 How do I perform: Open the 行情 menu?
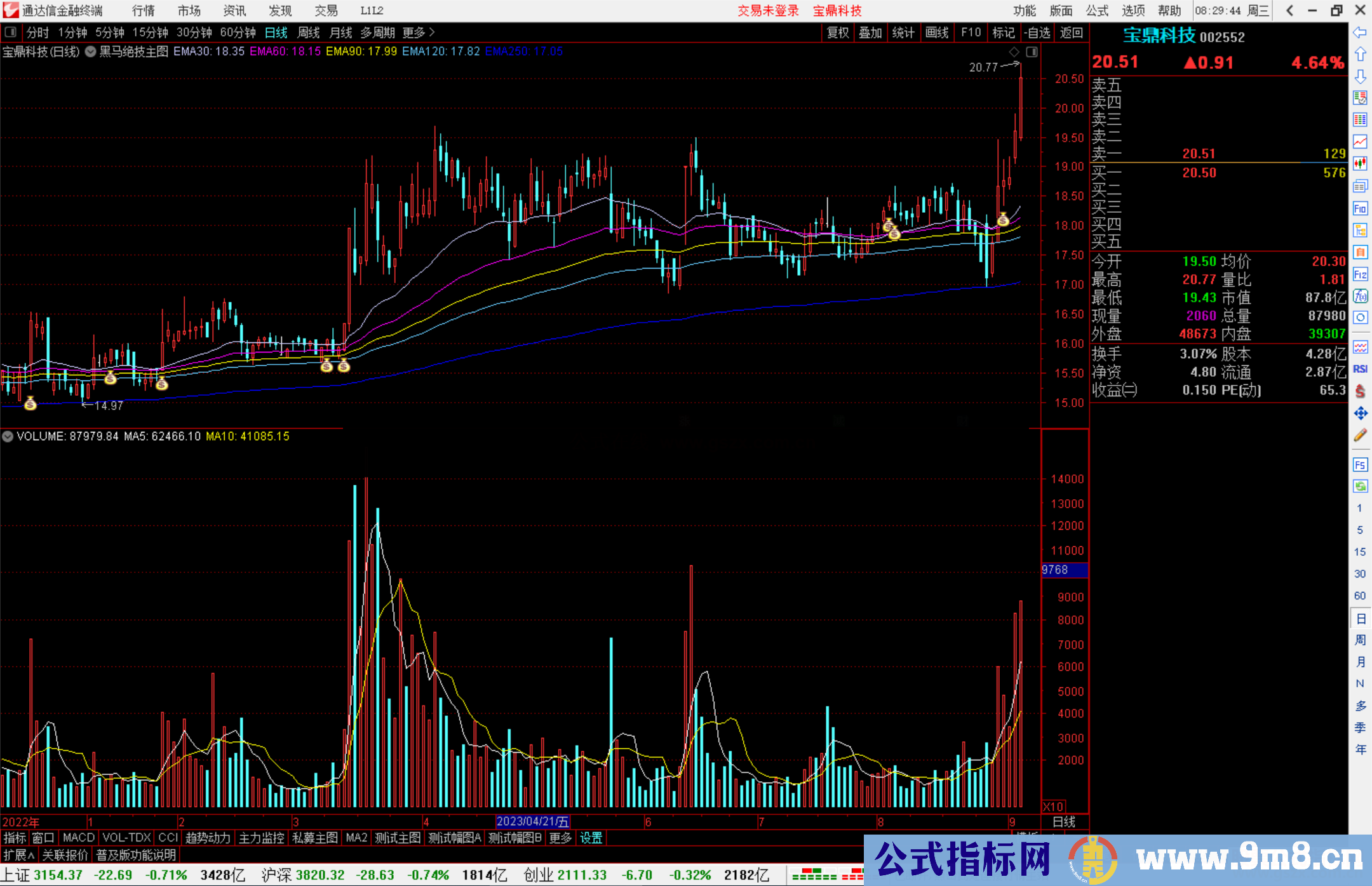click(x=143, y=11)
